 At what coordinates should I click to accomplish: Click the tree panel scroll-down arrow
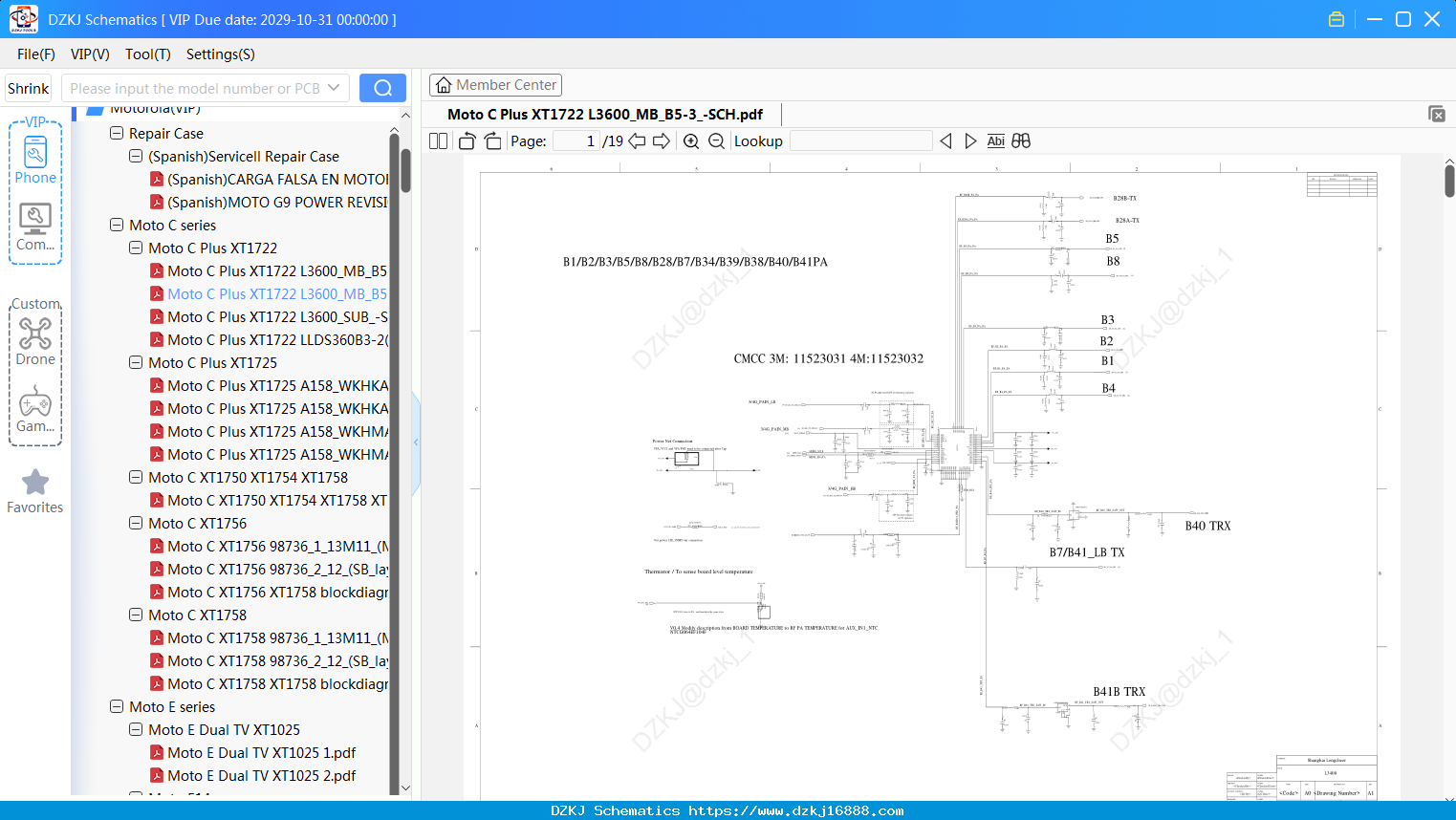click(405, 788)
